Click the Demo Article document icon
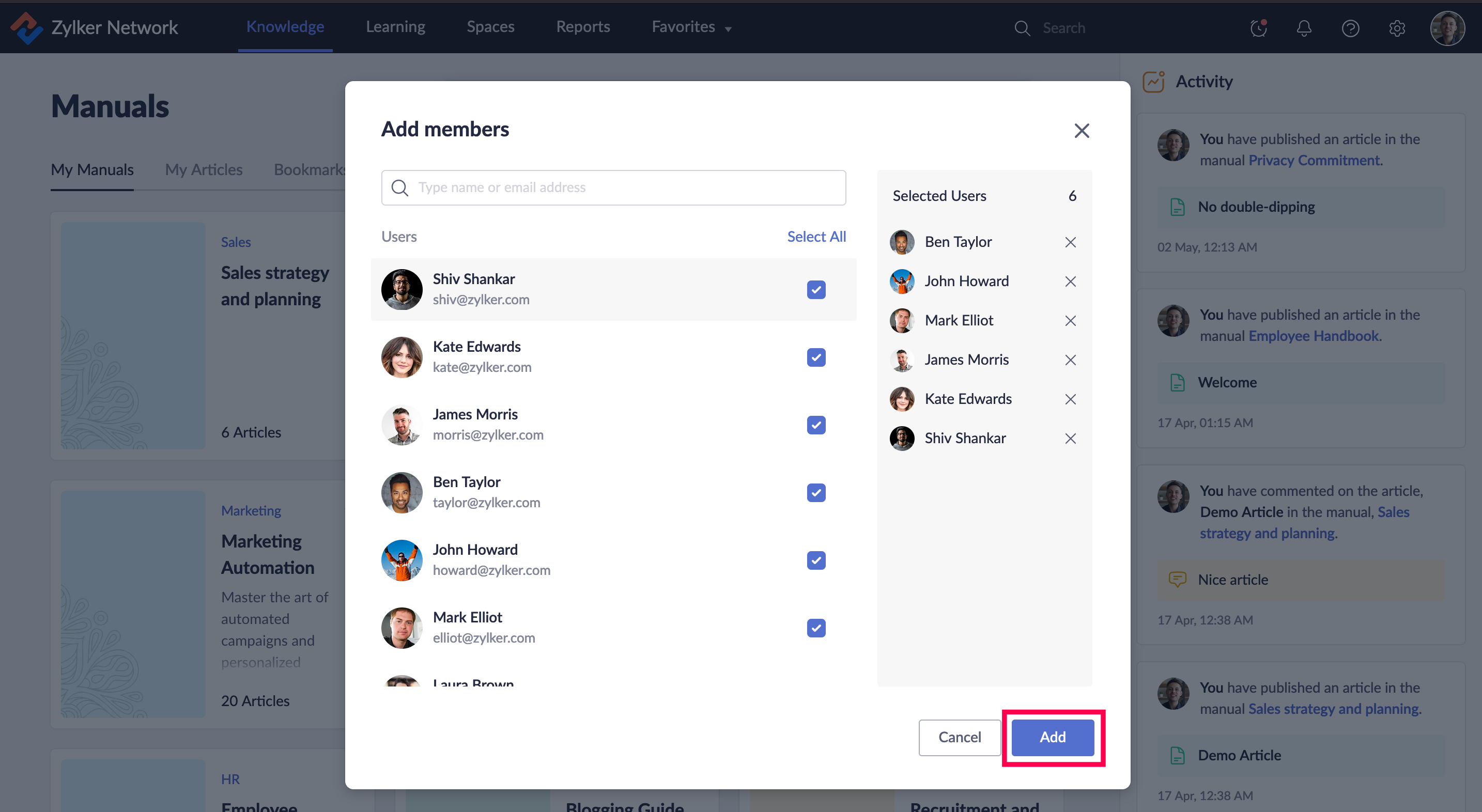Screen dimensions: 1482x812 pyautogui.click(x=1178, y=755)
